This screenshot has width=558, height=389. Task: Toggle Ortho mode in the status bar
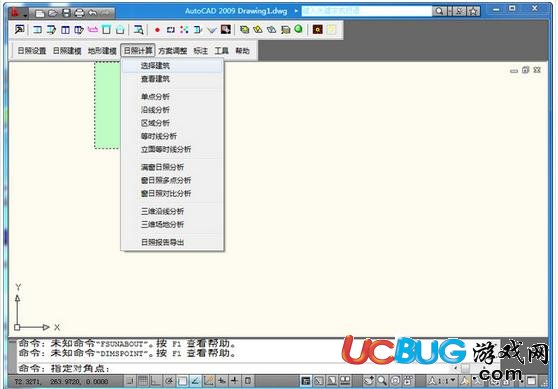[x=156, y=381]
